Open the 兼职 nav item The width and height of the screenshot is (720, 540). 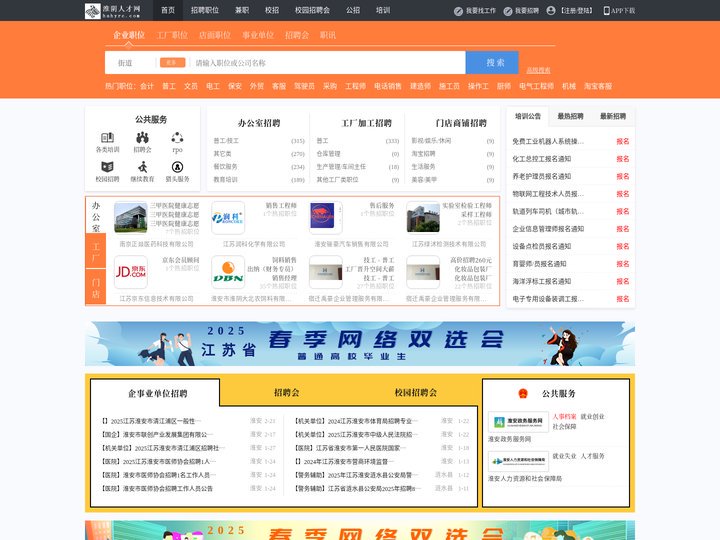point(242,10)
